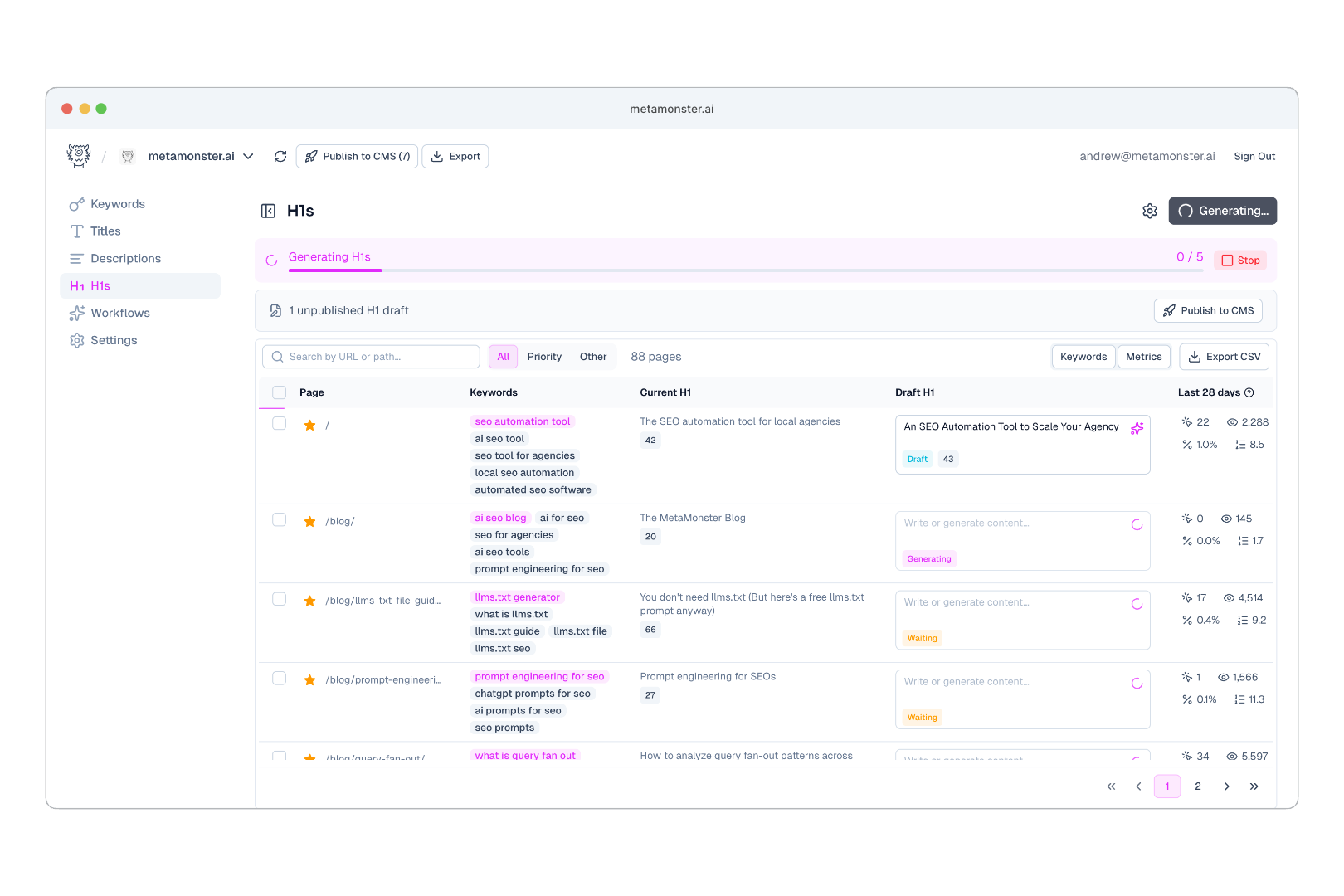
Task: Open H1 settings gear icon
Action: (x=1149, y=211)
